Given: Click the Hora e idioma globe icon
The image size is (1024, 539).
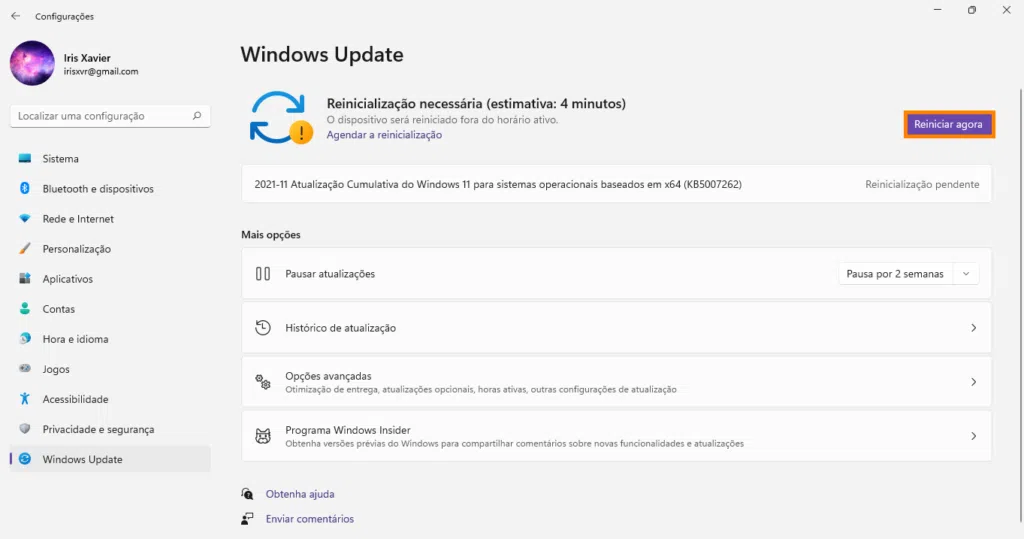Looking at the screenshot, I should [25, 339].
